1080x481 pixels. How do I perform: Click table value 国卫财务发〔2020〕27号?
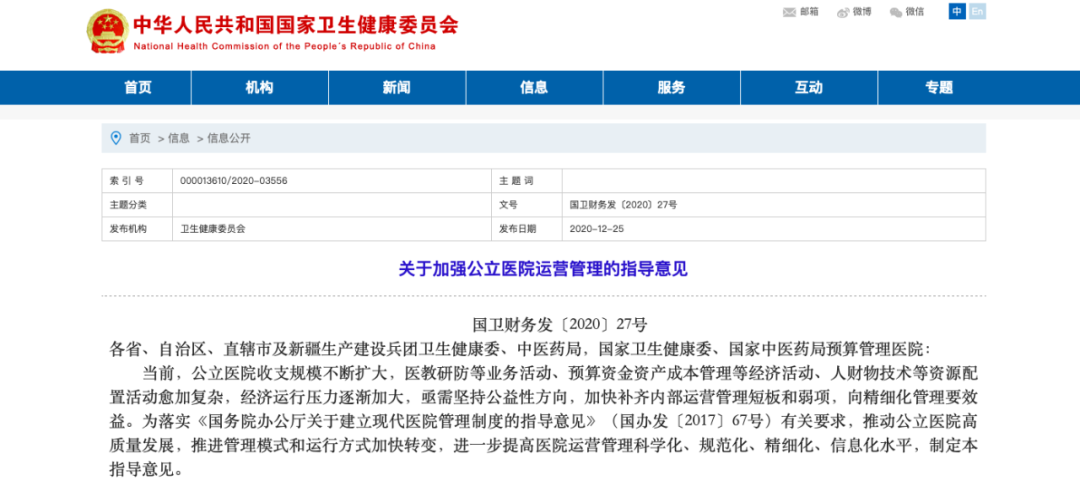[624, 205]
